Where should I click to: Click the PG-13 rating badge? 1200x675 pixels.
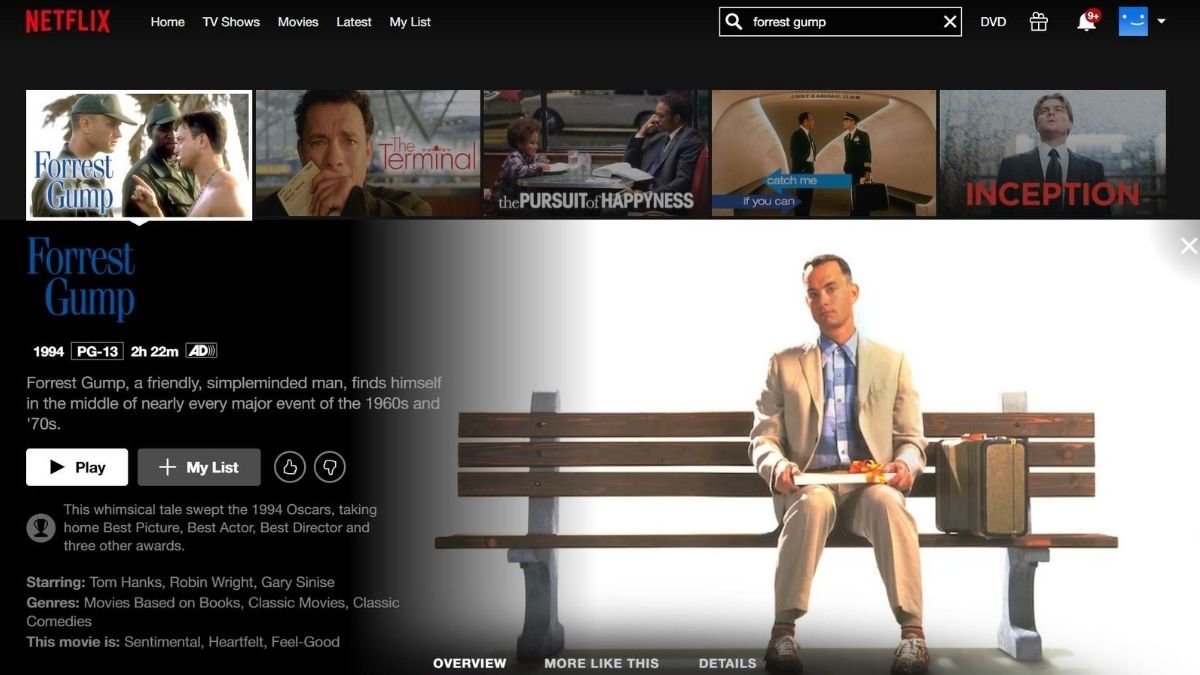coord(97,351)
